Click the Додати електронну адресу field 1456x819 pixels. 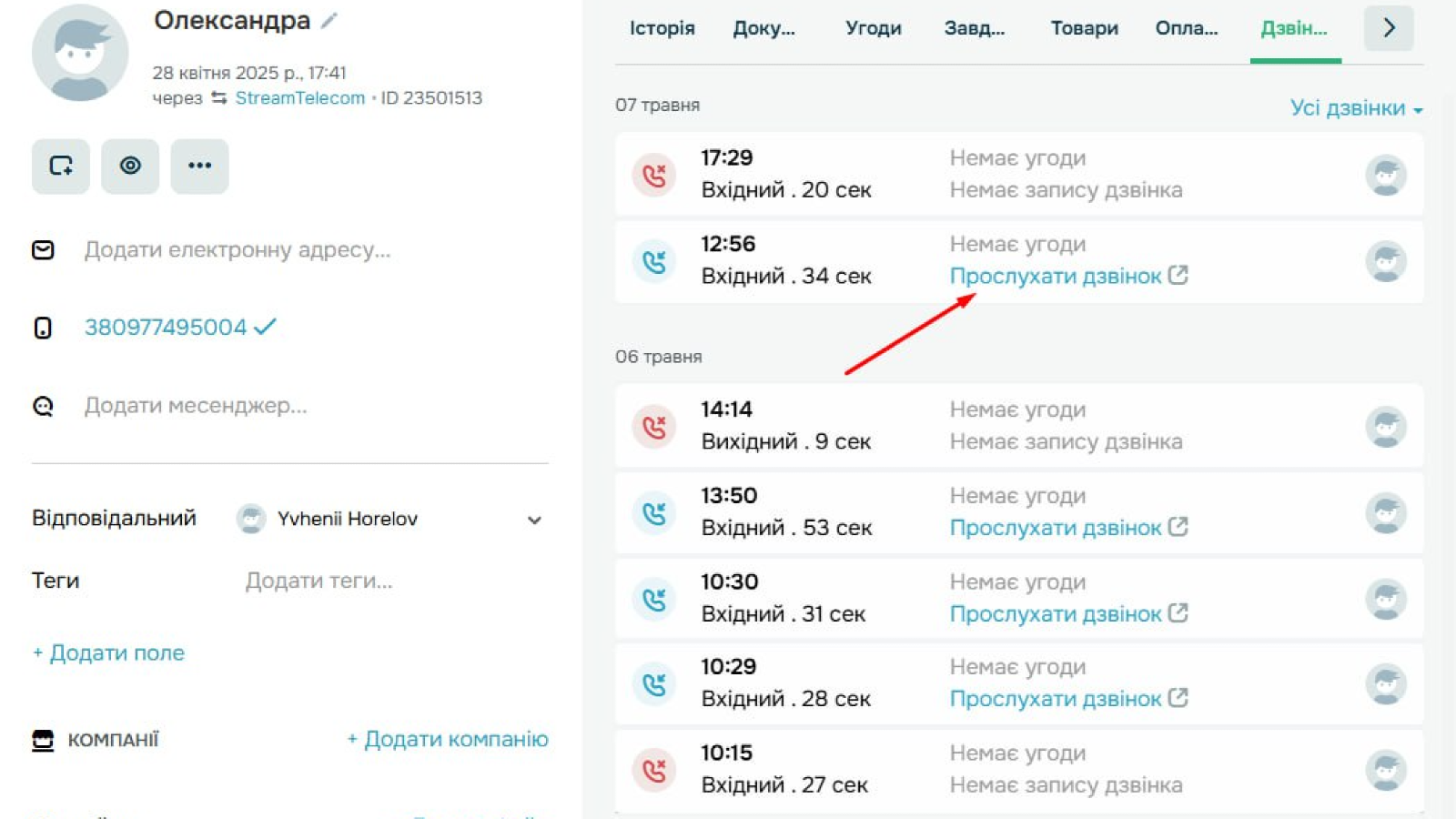pyautogui.click(x=238, y=250)
